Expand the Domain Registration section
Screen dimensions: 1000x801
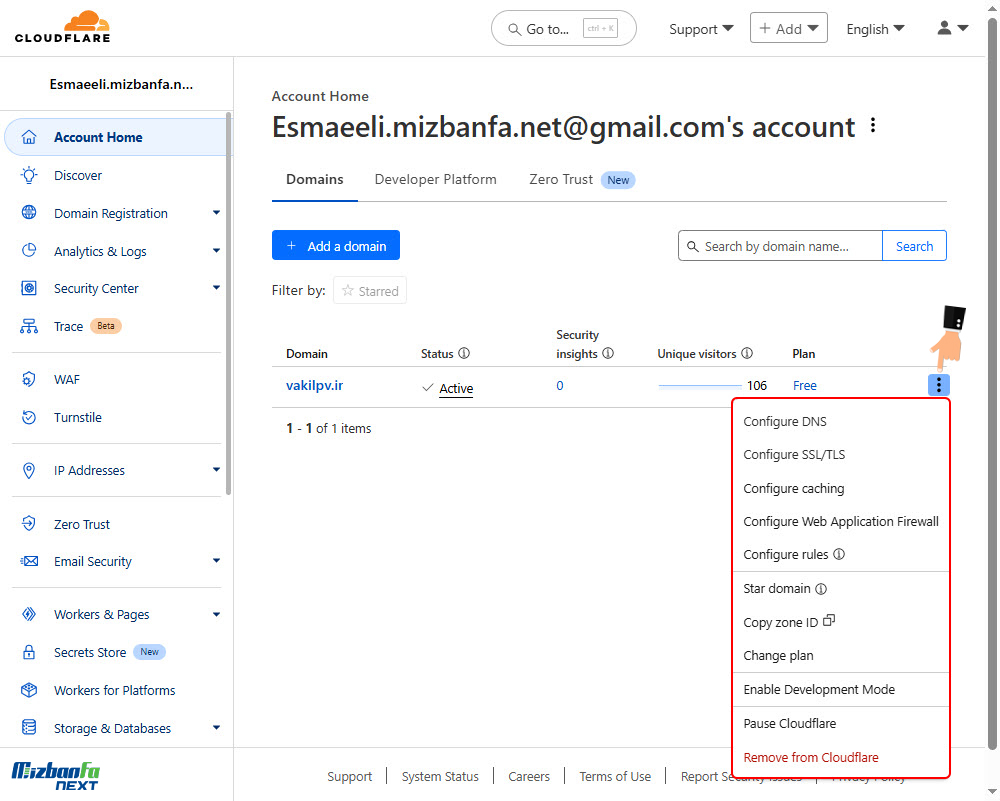[216, 213]
